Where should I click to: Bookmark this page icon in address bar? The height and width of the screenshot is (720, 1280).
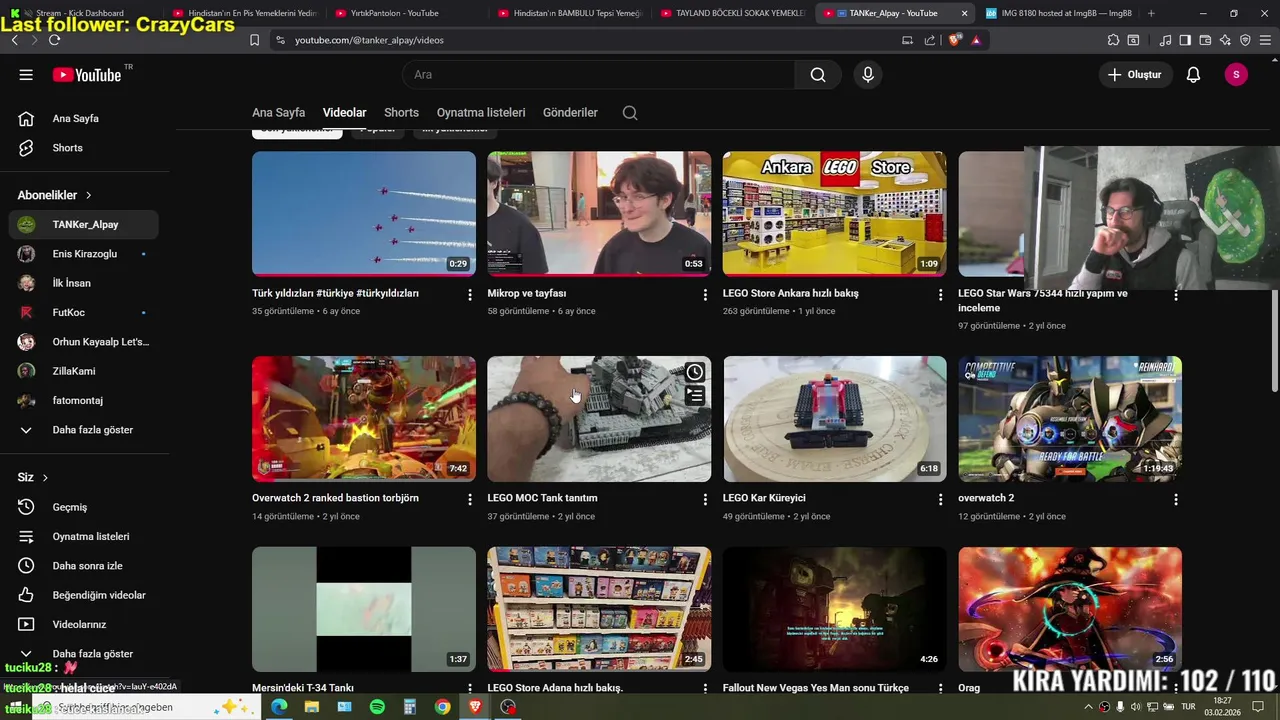[254, 40]
